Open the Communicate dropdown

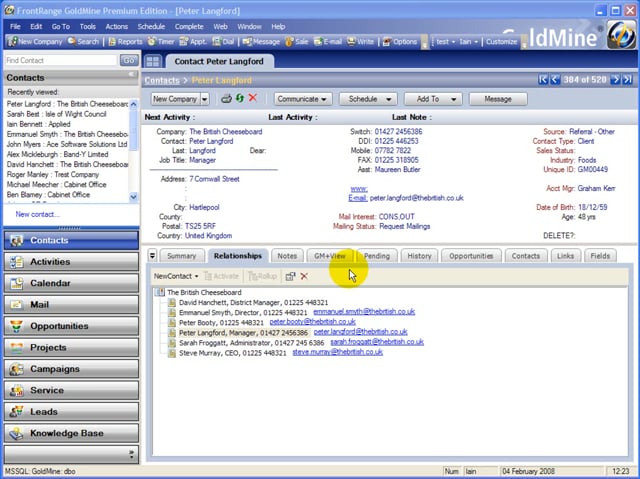tap(302, 99)
